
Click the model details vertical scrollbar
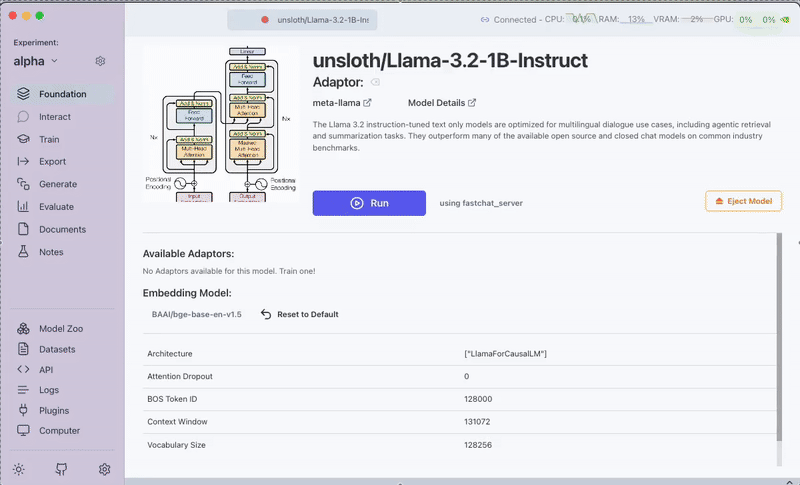click(x=780, y=330)
